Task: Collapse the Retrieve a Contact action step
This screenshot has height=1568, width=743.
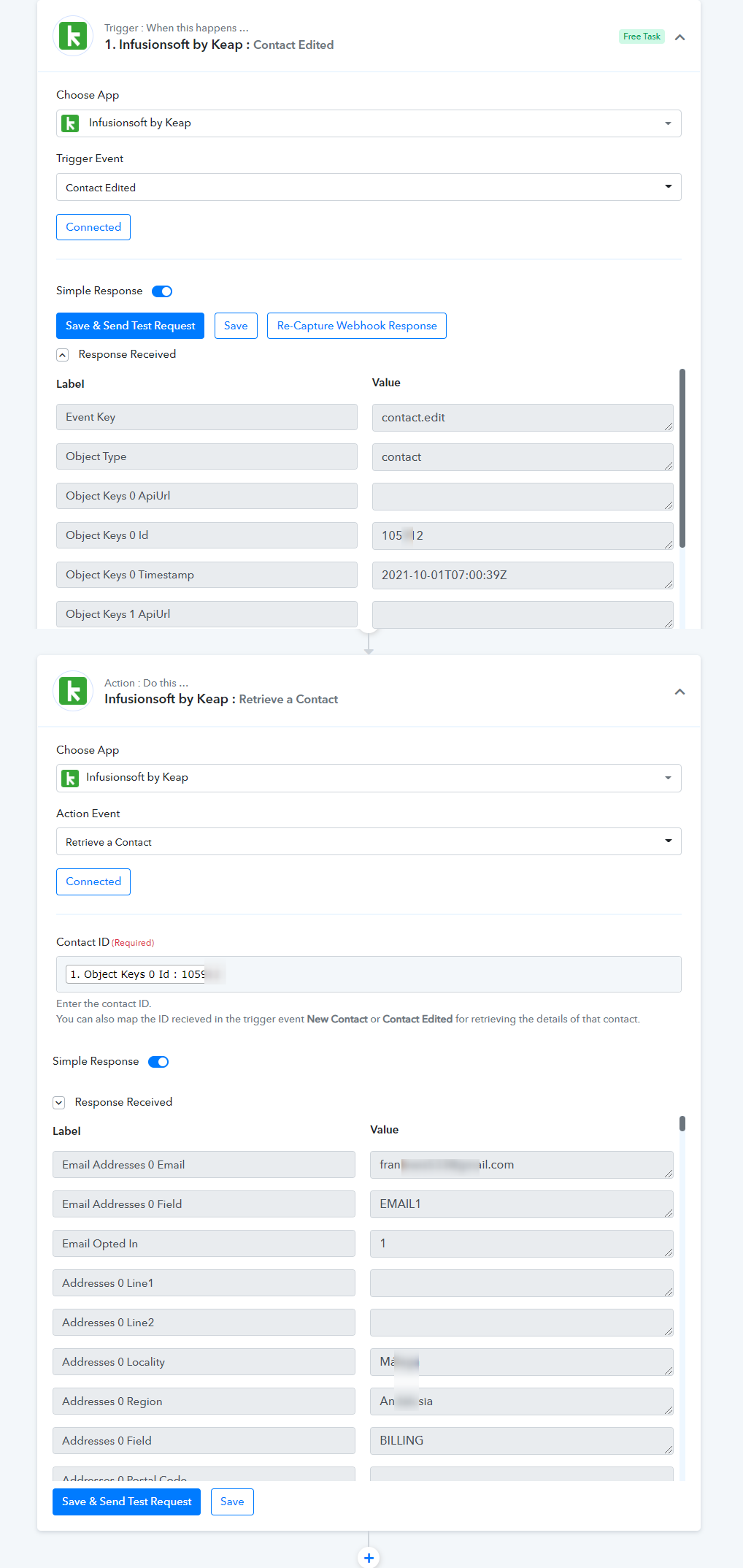Action: point(680,692)
